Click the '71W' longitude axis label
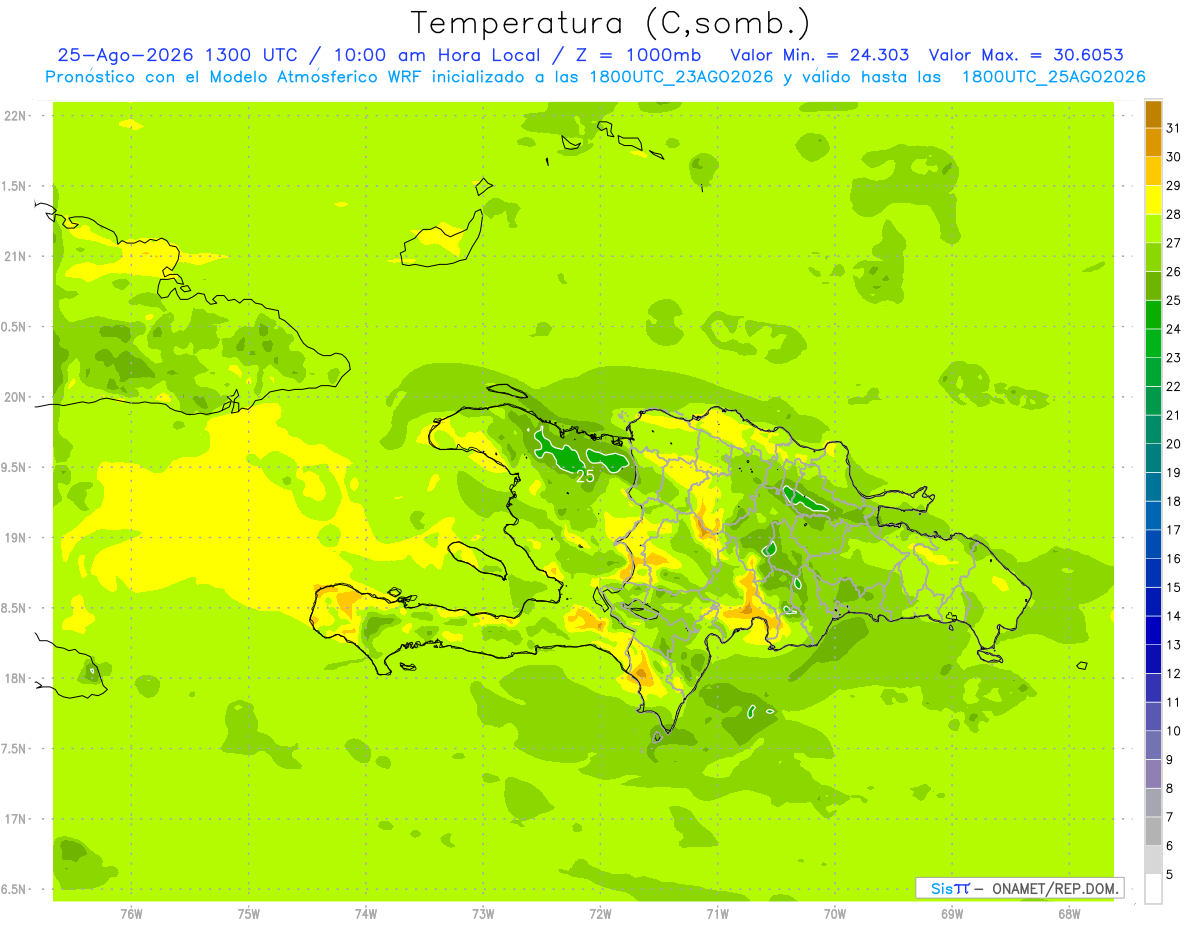Viewport: 1200px width, 927px height. 717,913
